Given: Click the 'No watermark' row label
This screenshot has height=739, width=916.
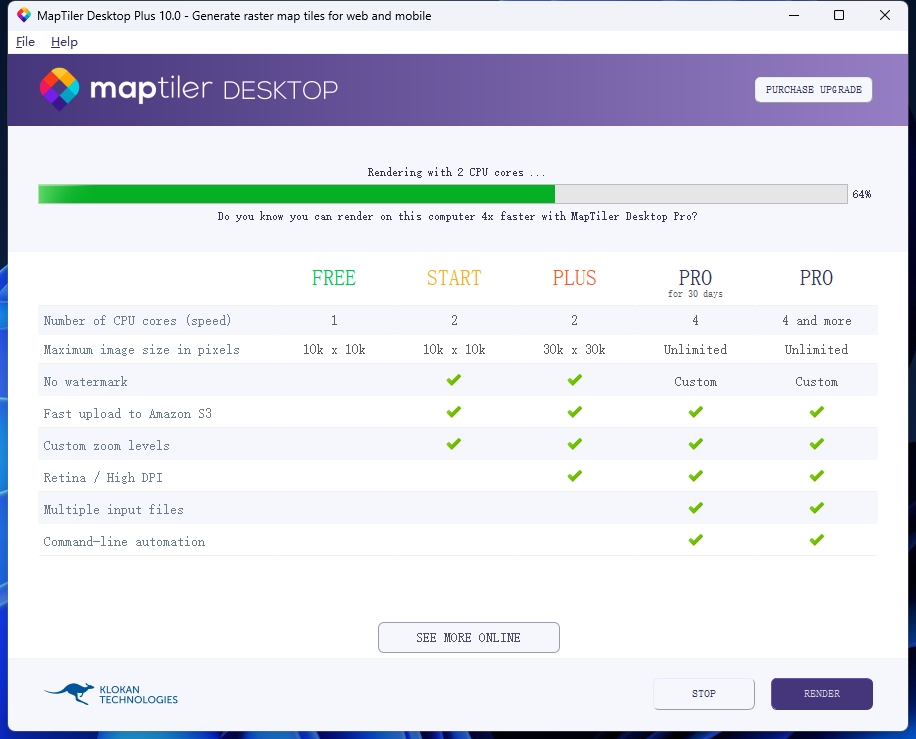Looking at the screenshot, I should pos(85,382).
